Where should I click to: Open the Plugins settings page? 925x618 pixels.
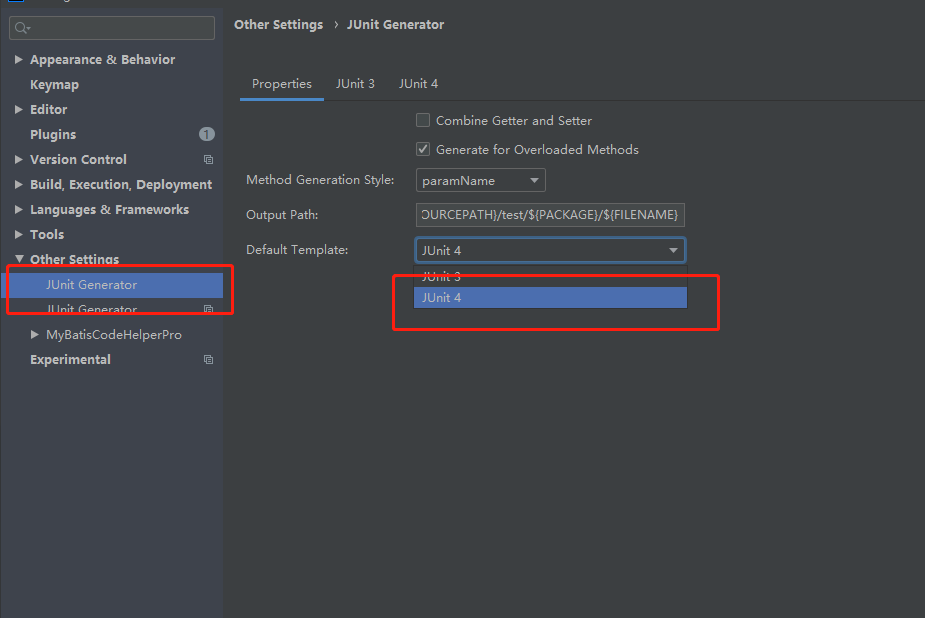(53, 135)
